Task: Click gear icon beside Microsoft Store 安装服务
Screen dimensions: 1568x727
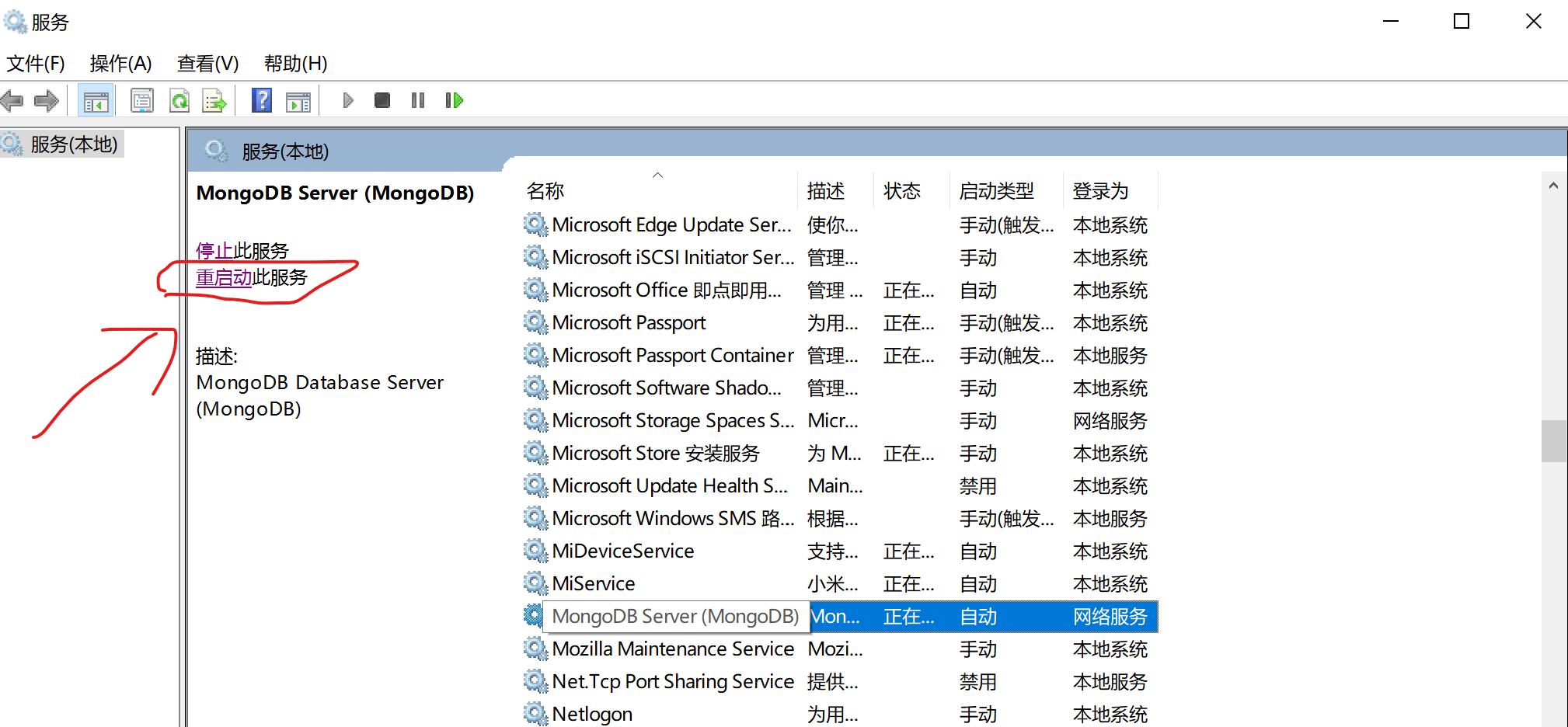Action: point(535,453)
